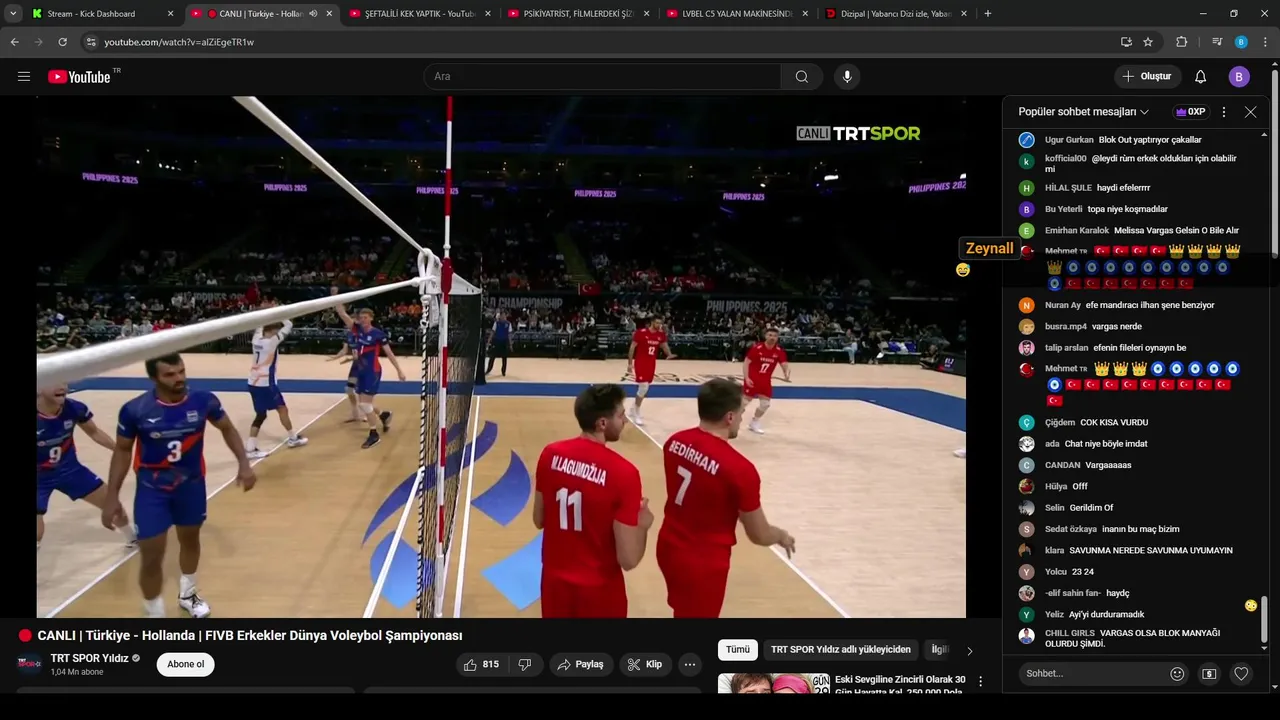Install app icon in address bar
Viewport: 1280px width, 720px height.
[x=1126, y=42]
